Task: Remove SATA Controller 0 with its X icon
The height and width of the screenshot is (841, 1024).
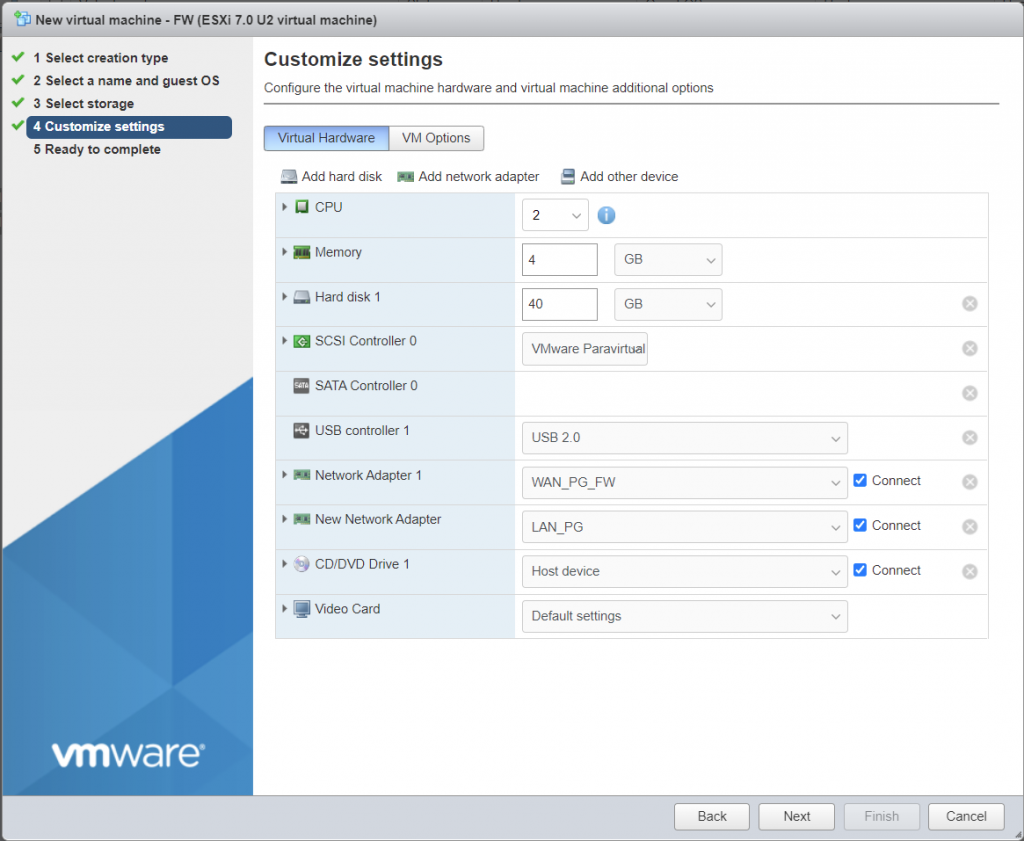Action: 970,393
